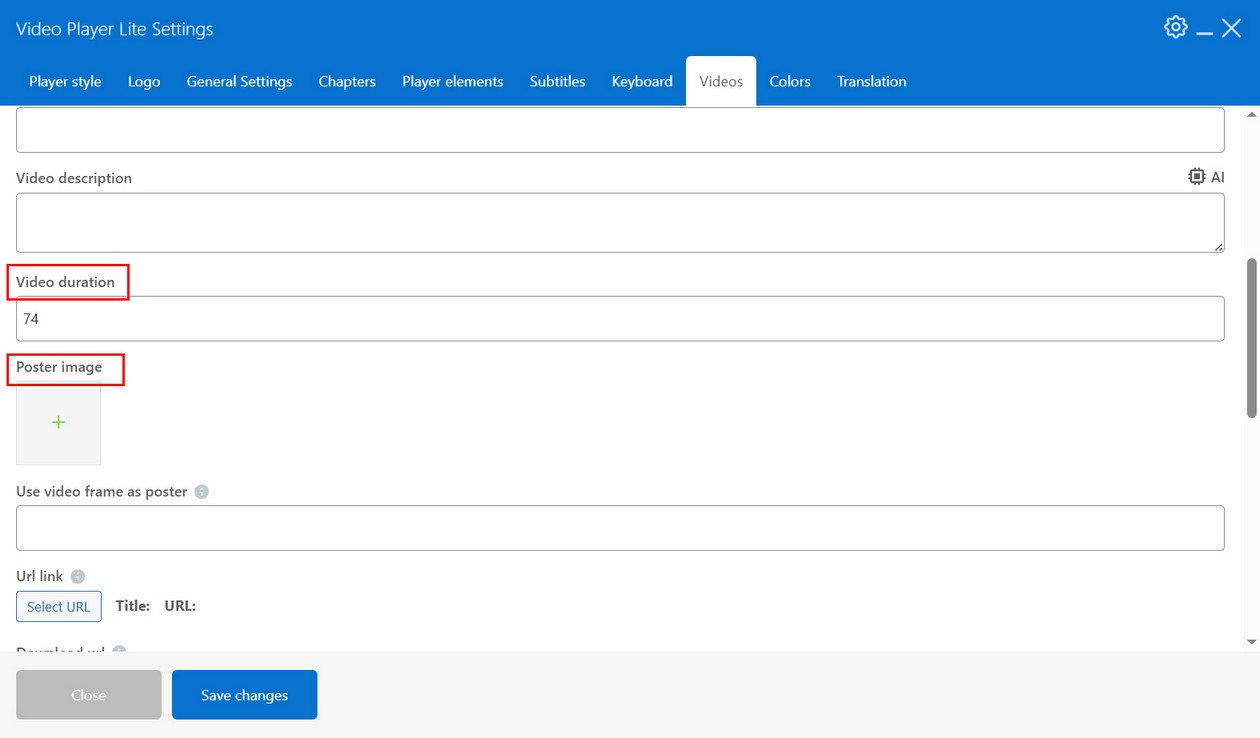Click the vertical scrollbar thumb
This screenshot has height=738, width=1260.
pos(1252,338)
